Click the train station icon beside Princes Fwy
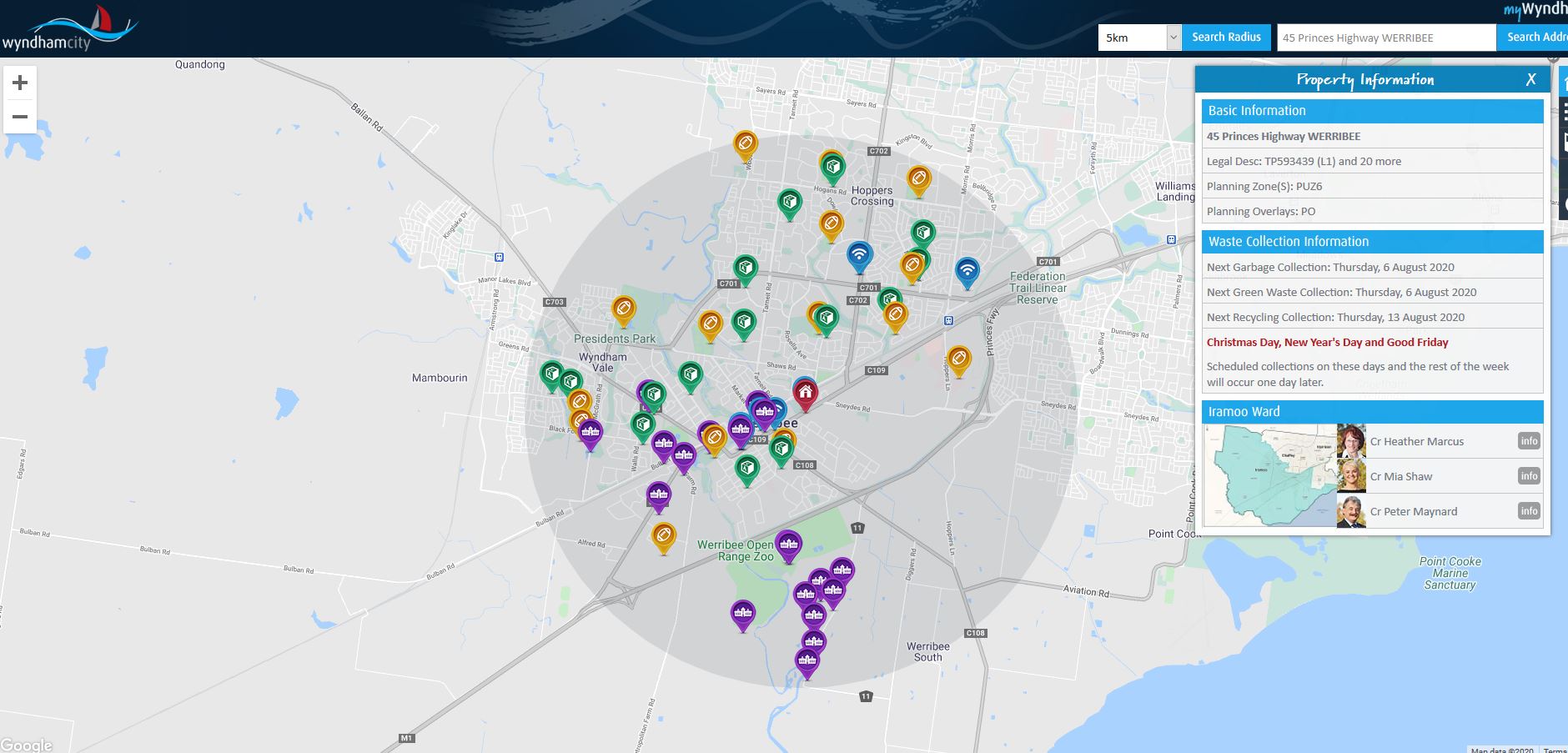This screenshot has width=1568, height=753. coord(948,321)
